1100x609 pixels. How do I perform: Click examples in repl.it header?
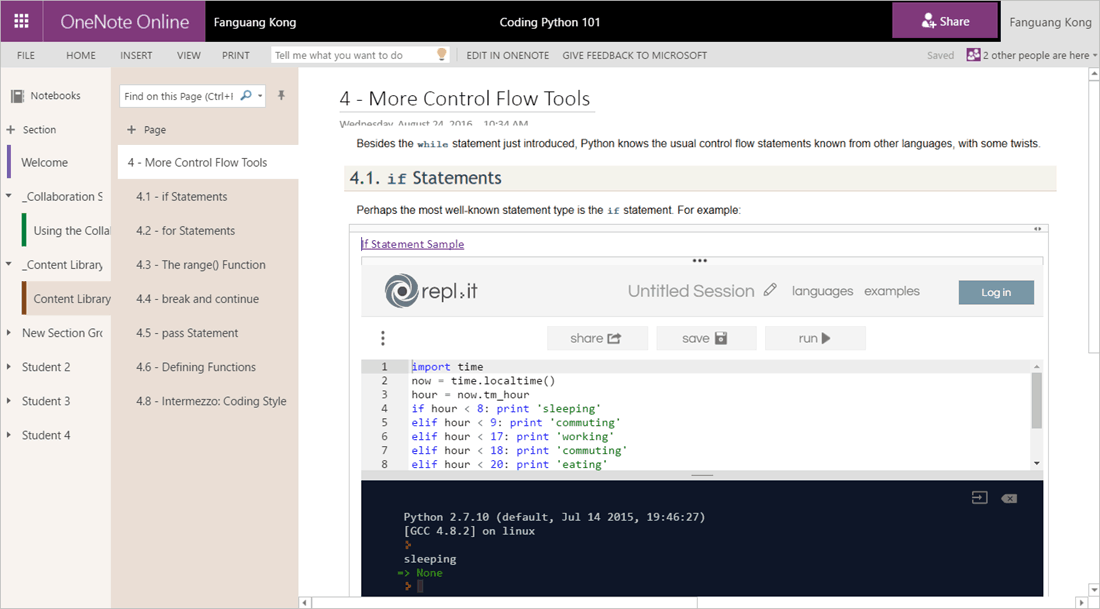(x=892, y=291)
